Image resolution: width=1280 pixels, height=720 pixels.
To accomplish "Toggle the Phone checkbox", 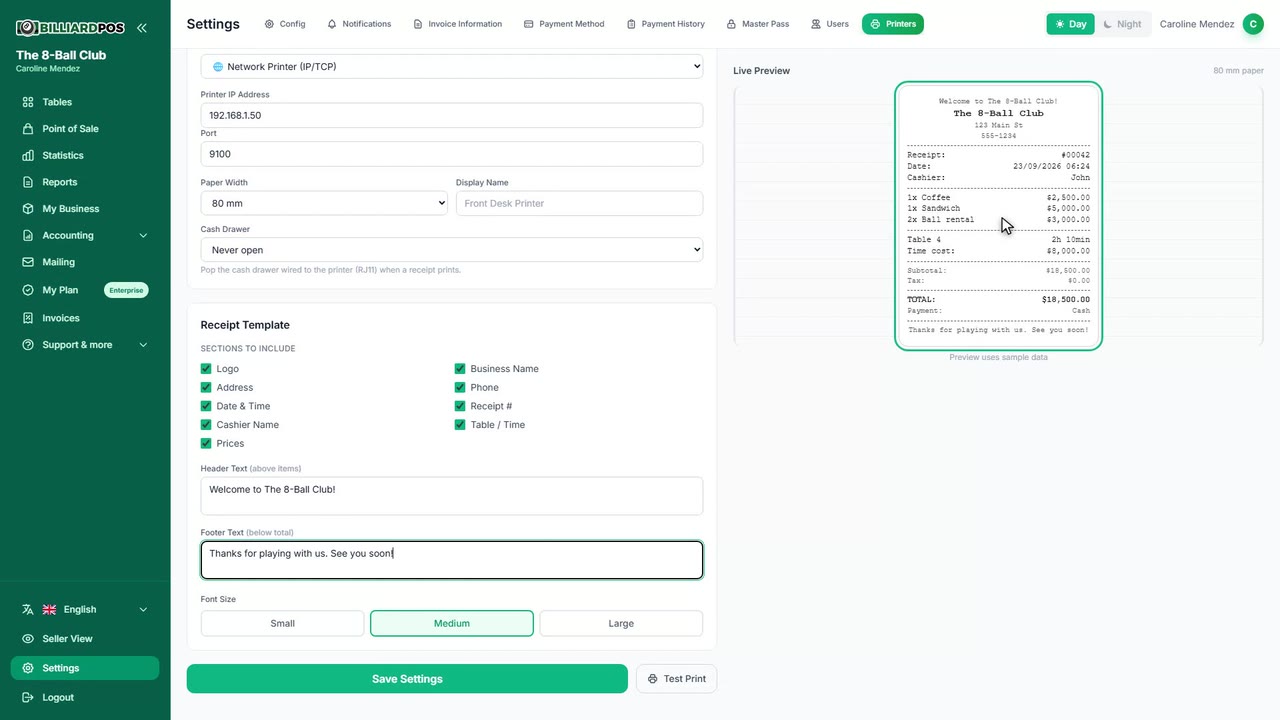I will (460, 388).
